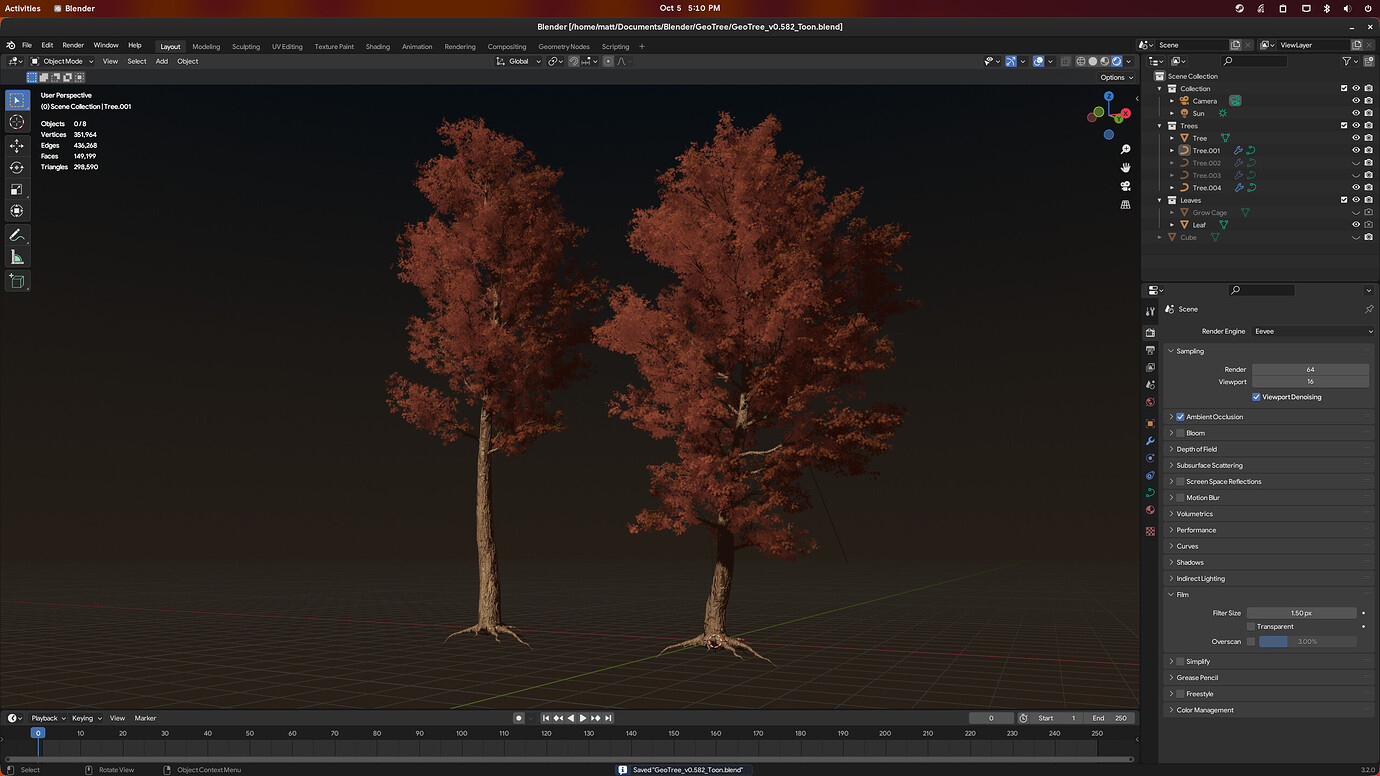Collapse the Trees collection in outliner

tap(1160, 126)
